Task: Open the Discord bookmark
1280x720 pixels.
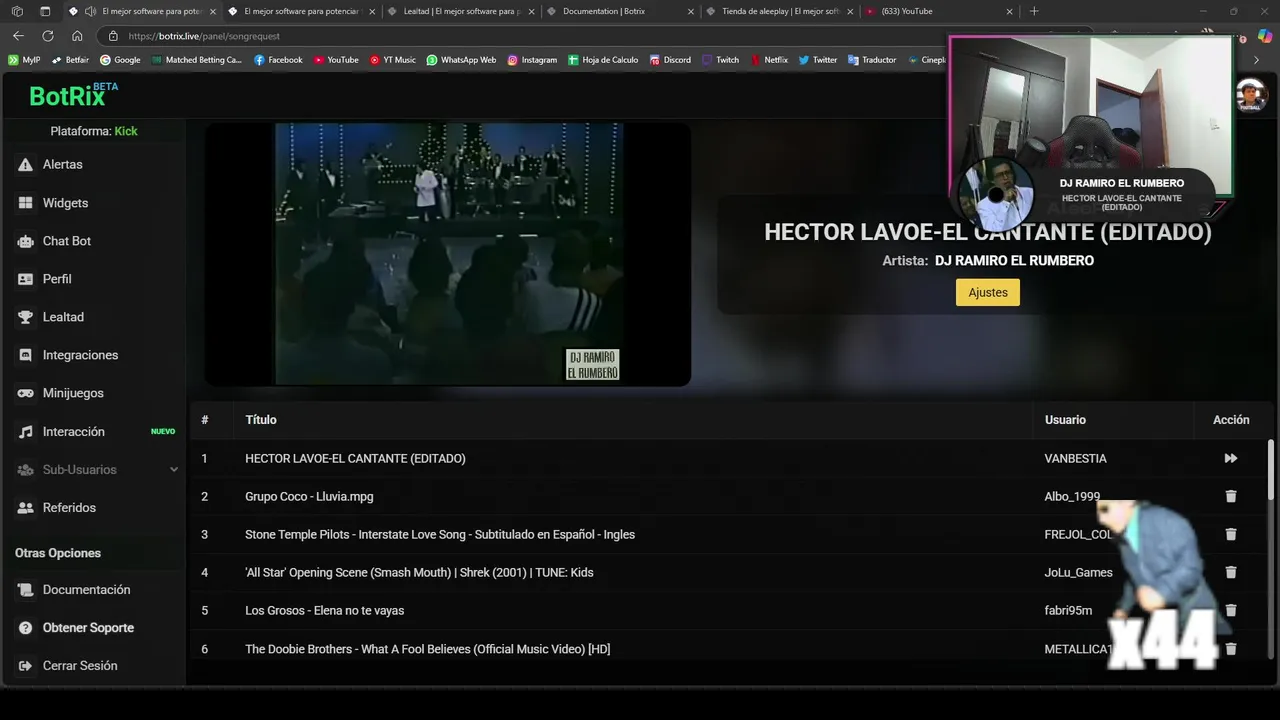Action: [670, 60]
